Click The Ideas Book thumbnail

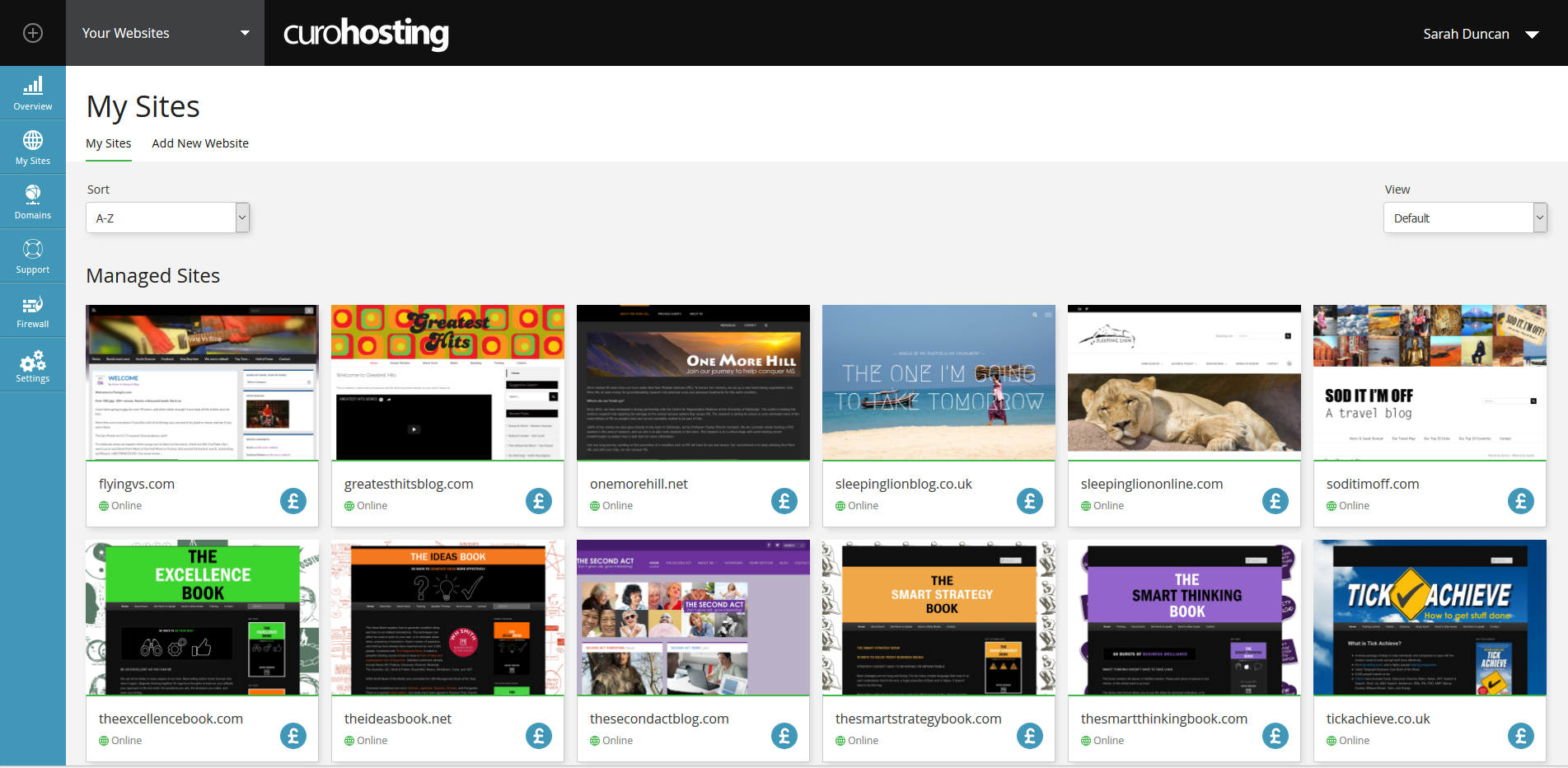(447, 617)
